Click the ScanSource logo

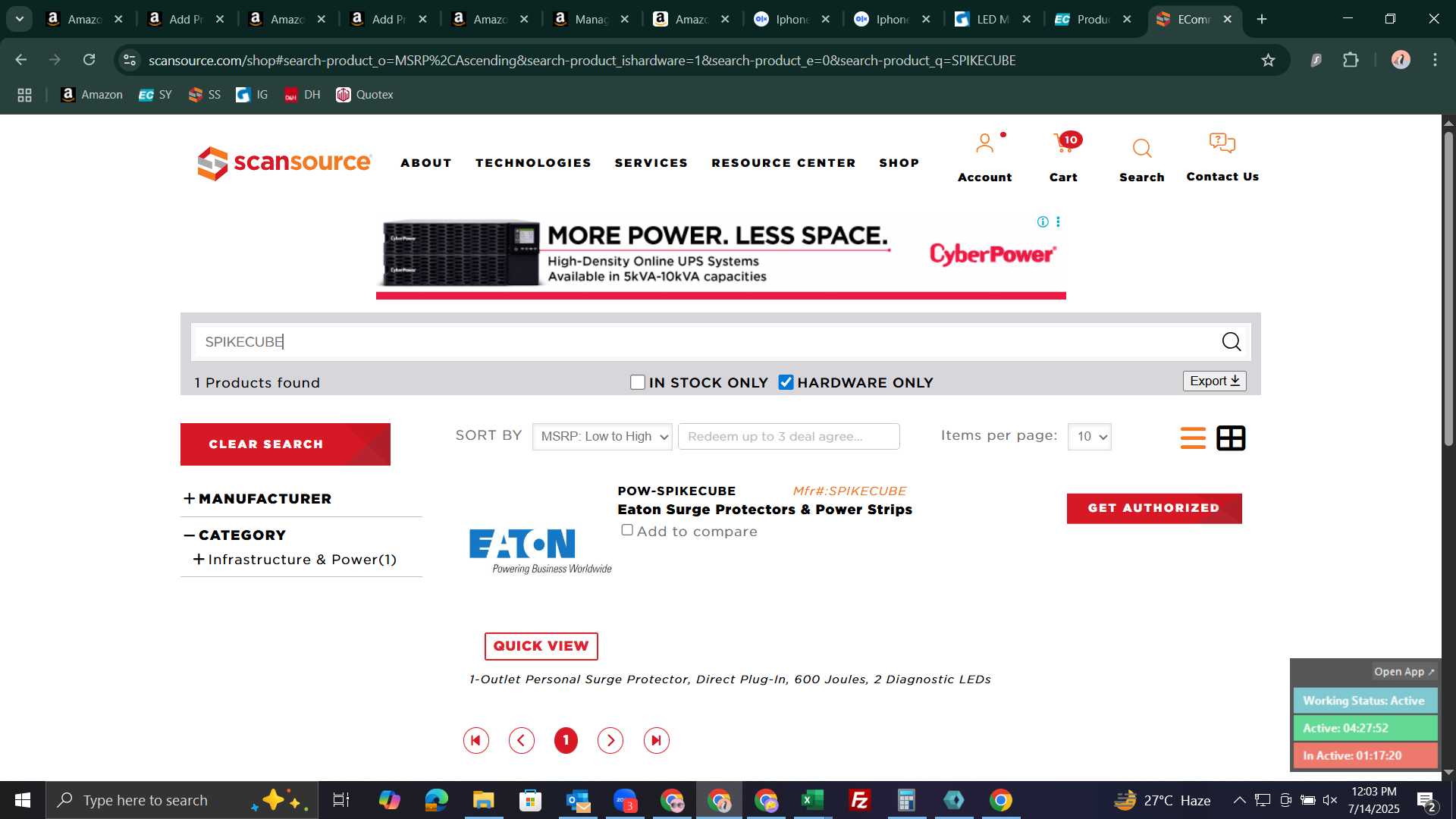pyautogui.click(x=284, y=163)
